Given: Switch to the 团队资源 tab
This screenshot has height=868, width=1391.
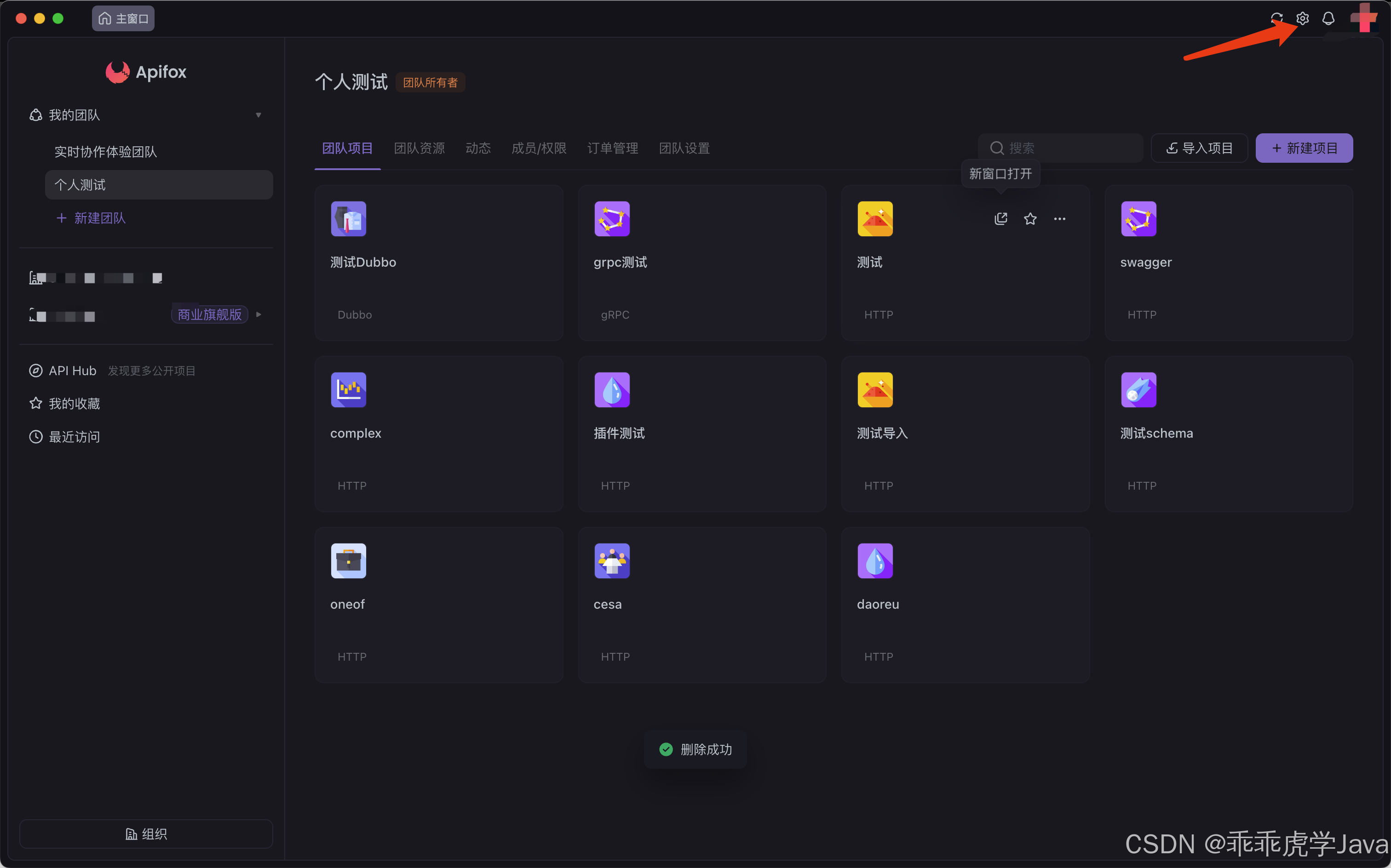Looking at the screenshot, I should pyautogui.click(x=419, y=148).
